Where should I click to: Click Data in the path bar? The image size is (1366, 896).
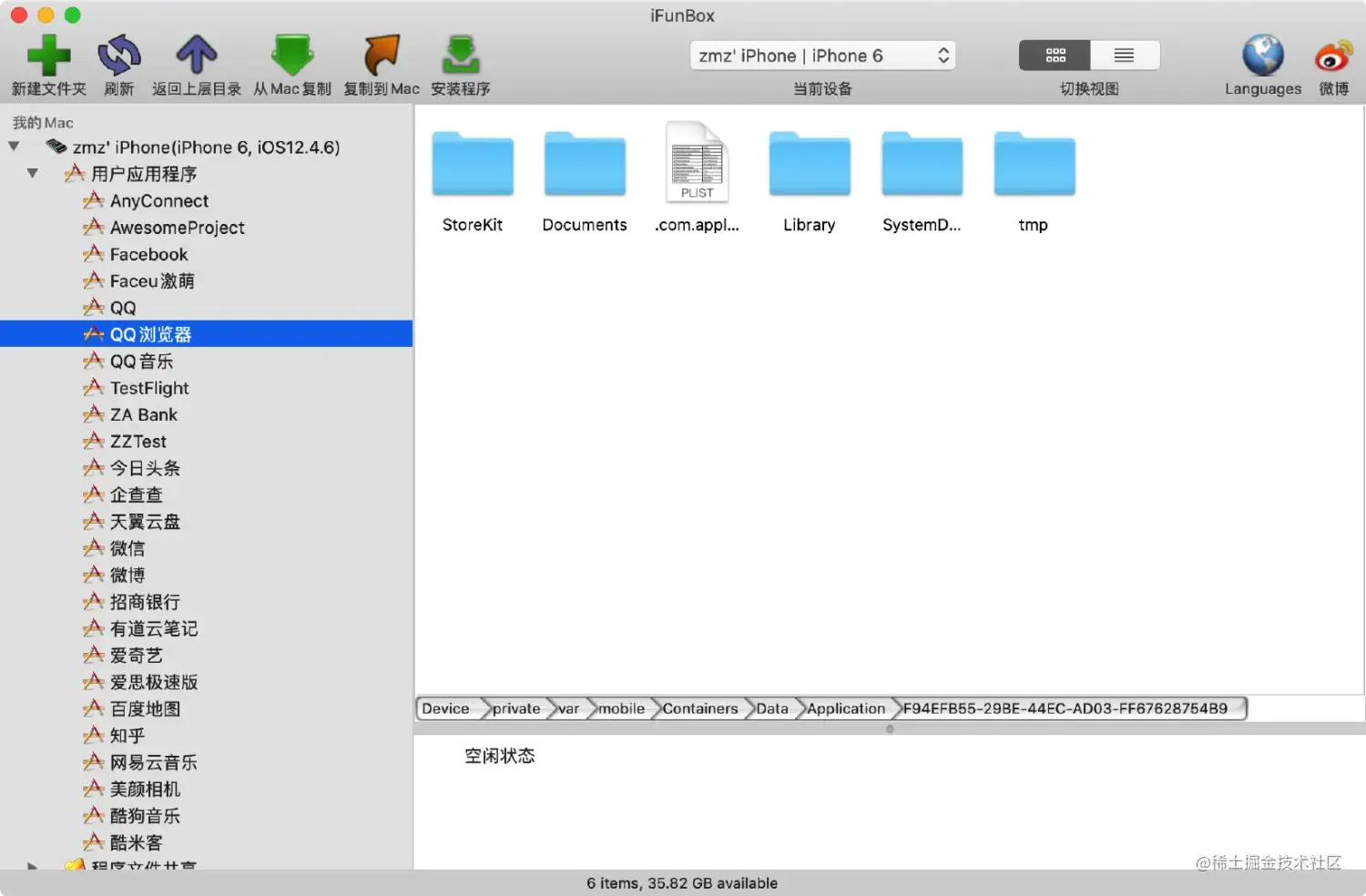click(x=772, y=708)
